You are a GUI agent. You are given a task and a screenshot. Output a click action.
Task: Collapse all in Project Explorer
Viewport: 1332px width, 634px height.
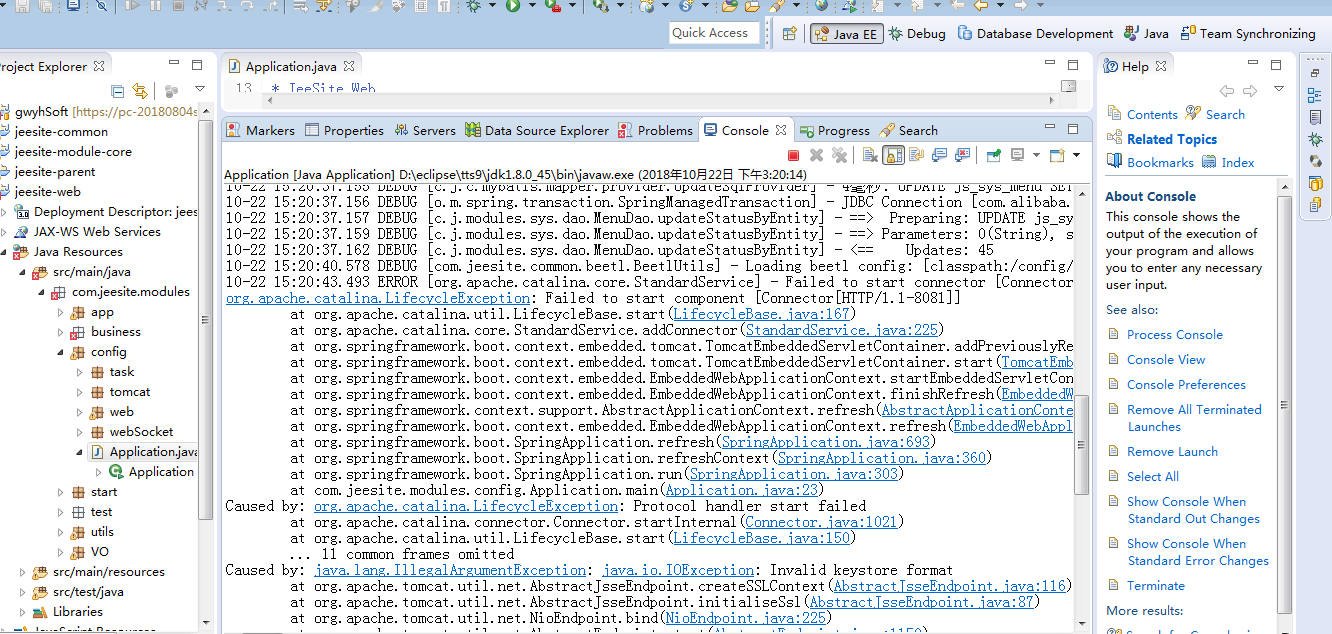pos(118,91)
